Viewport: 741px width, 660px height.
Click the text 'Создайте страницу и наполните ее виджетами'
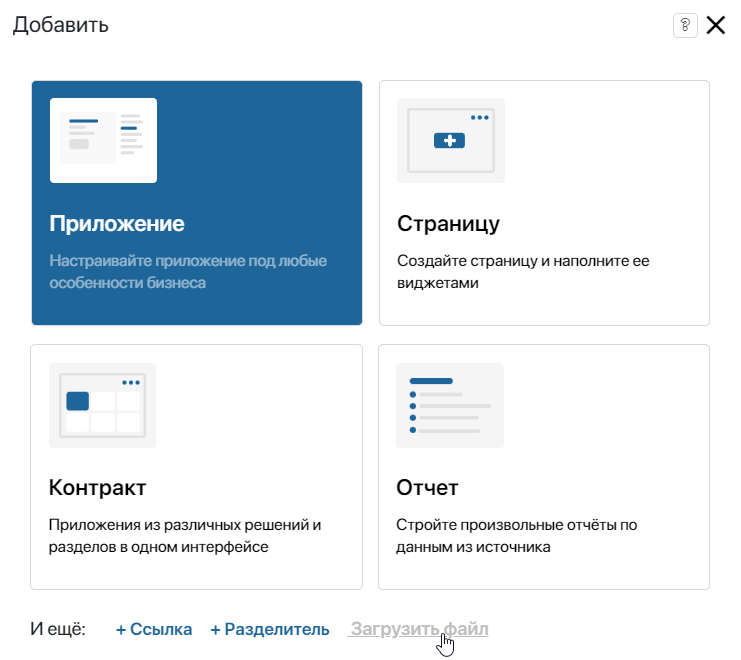pos(523,272)
